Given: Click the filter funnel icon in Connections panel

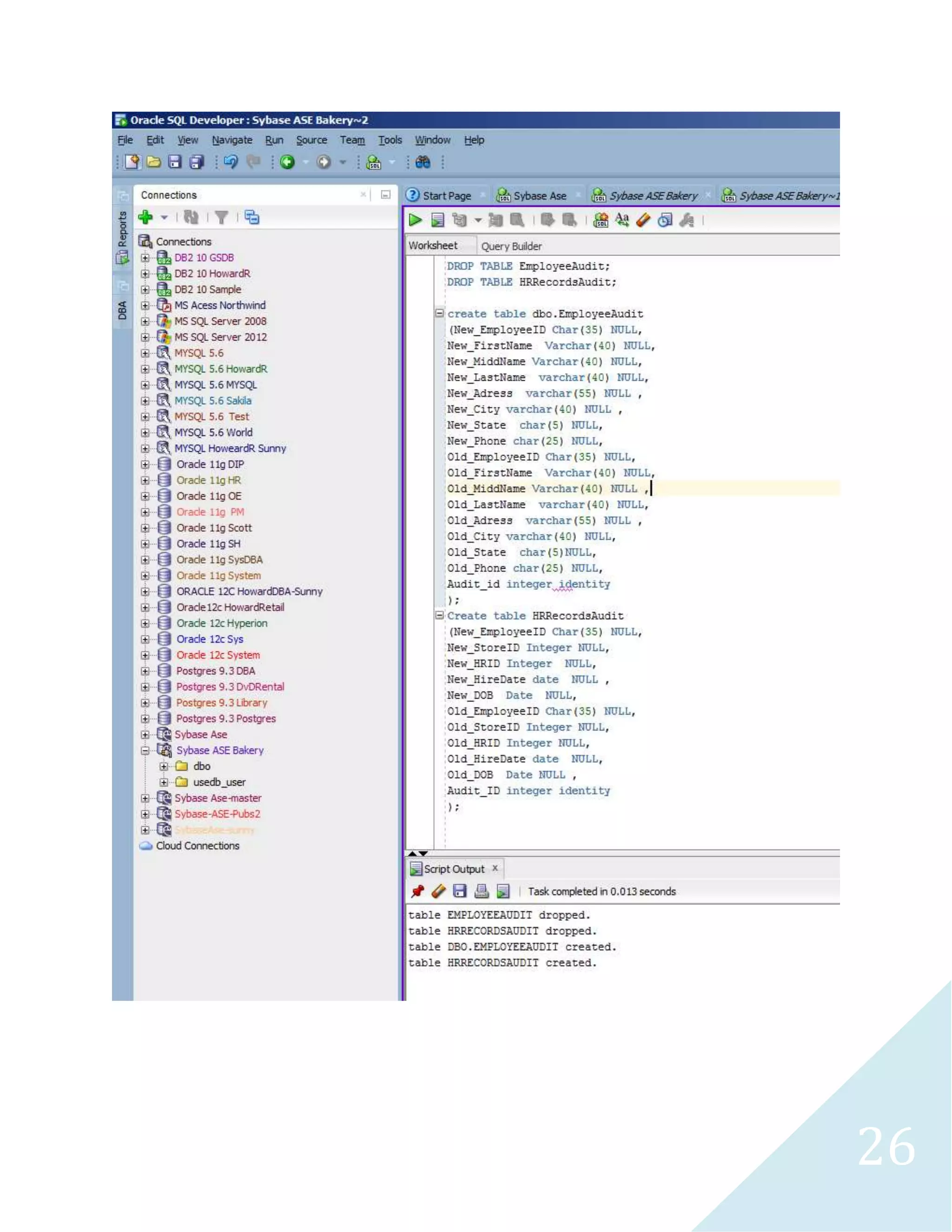Looking at the screenshot, I should point(222,217).
